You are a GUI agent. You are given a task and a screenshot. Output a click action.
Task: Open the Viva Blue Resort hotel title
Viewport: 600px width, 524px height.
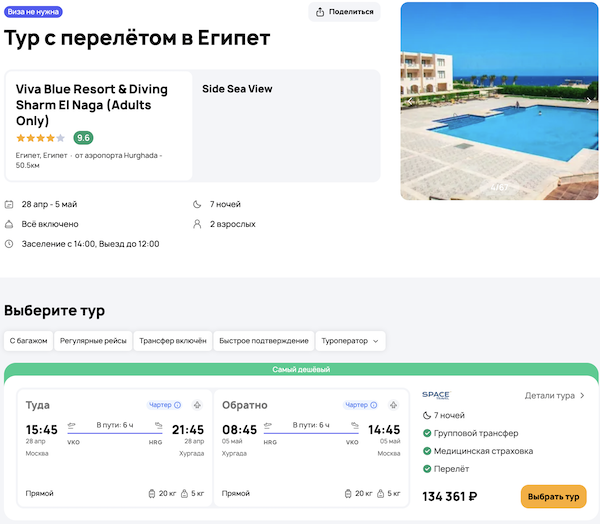pos(92,104)
